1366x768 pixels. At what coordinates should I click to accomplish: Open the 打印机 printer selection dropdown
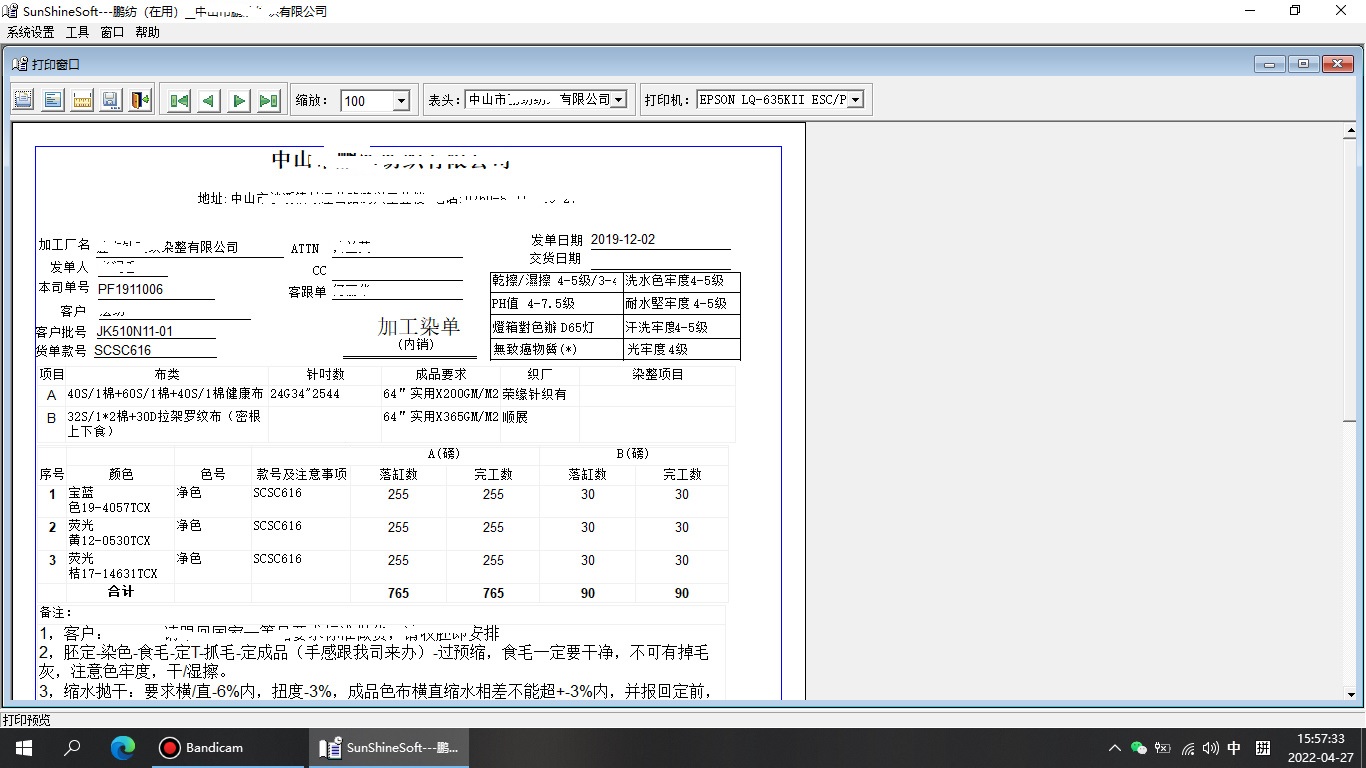coord(856,100)
